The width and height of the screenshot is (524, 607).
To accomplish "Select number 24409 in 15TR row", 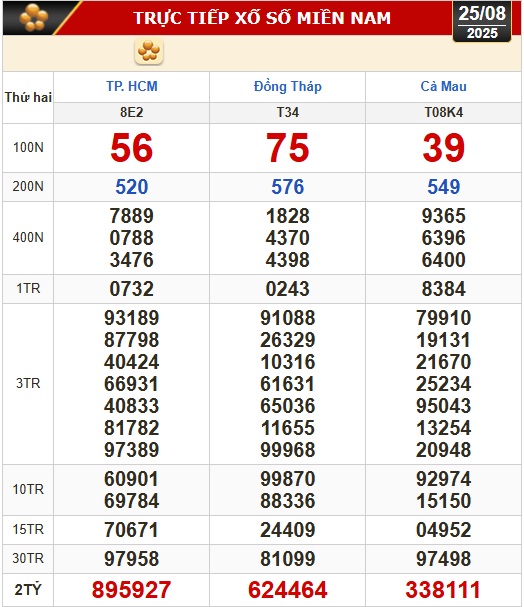I will coord(288,530).
